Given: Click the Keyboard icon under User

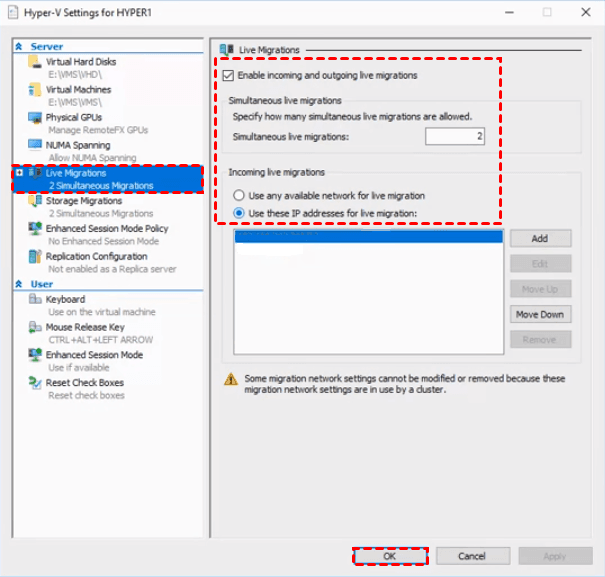Looking at the screenshot, I should (35, 299).
